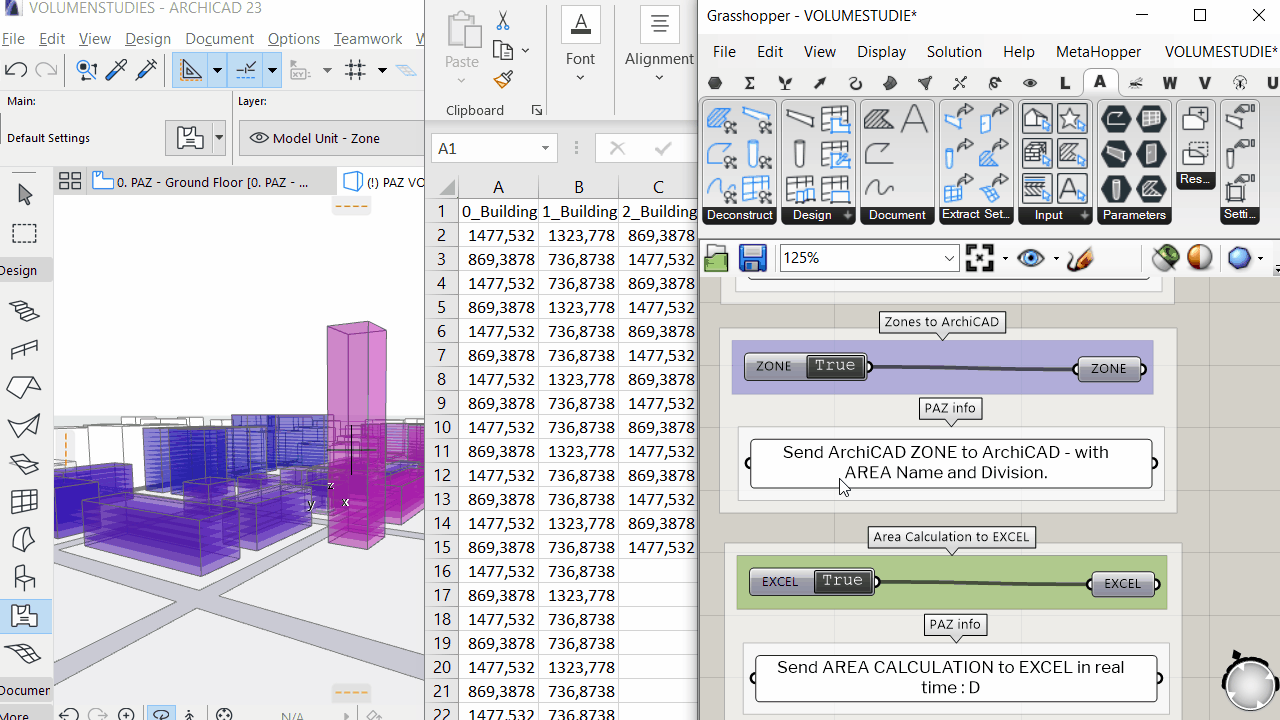The image size is (1280, 720).
Task: Expand Excel Name Box dropdown arrow
Action: coord(545,148)
